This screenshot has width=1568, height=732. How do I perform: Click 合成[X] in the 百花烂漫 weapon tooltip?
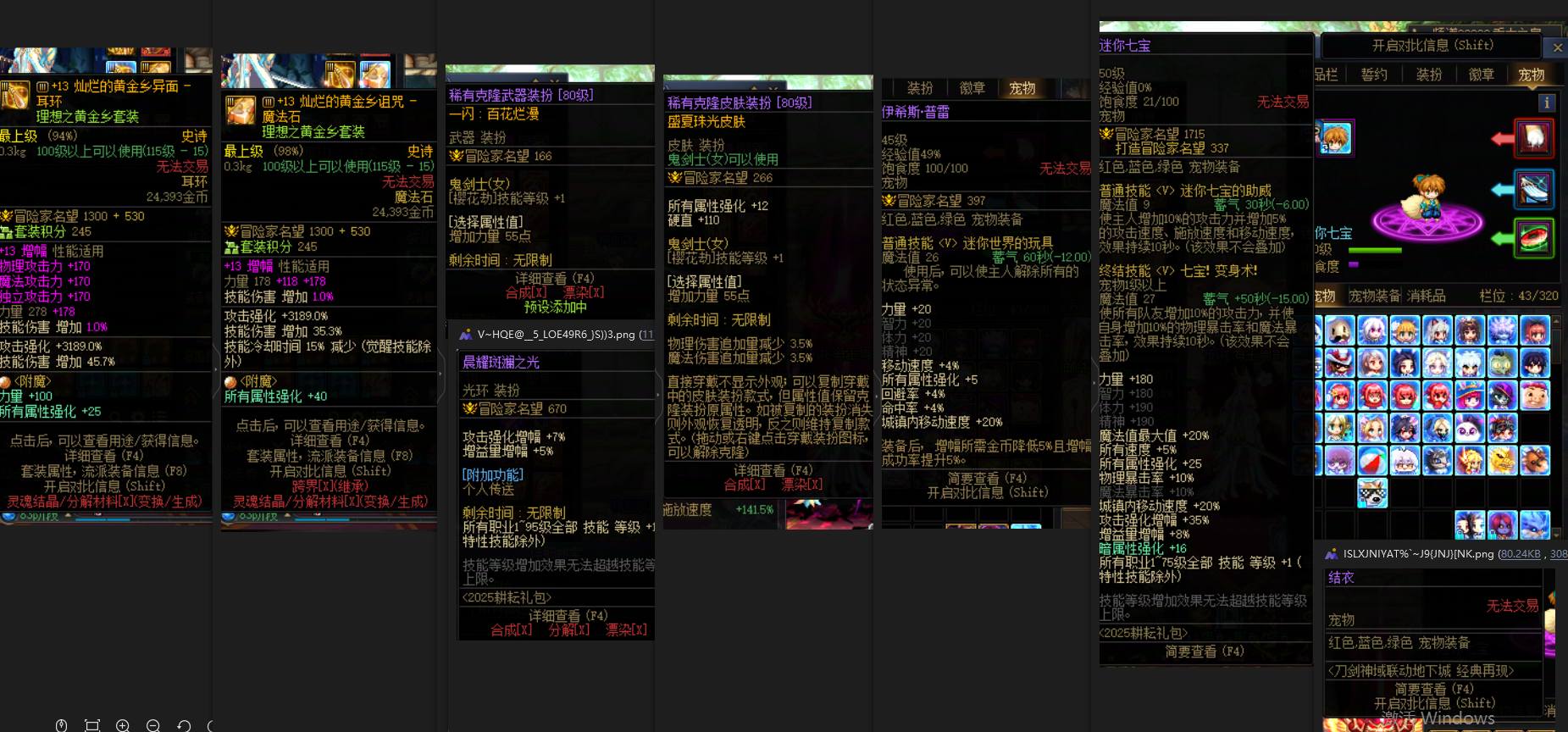[526, 292]
